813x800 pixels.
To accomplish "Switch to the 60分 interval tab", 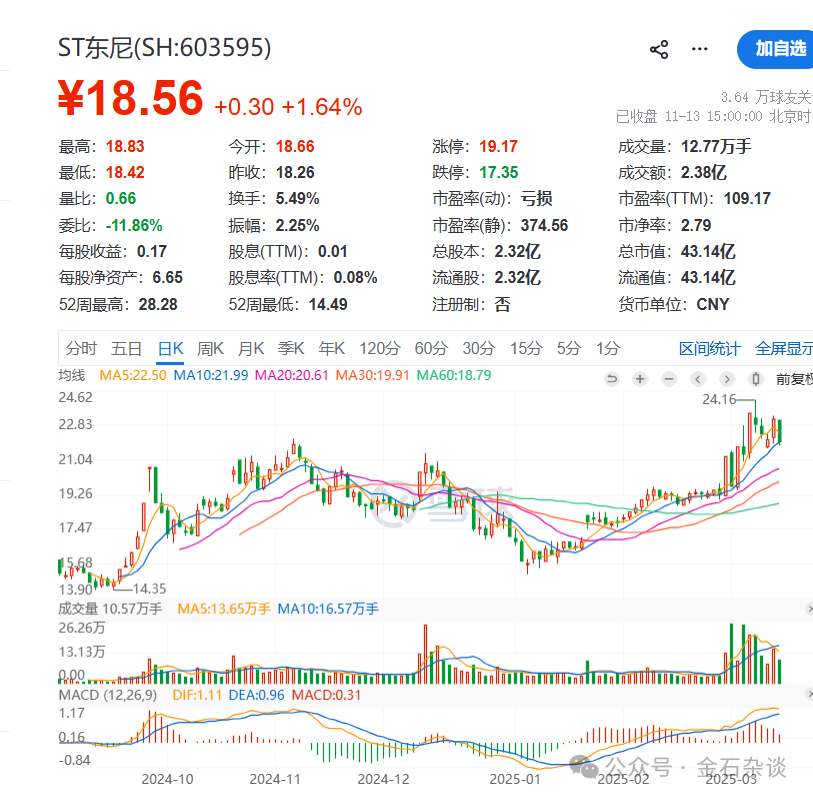I will click(431, 348).
